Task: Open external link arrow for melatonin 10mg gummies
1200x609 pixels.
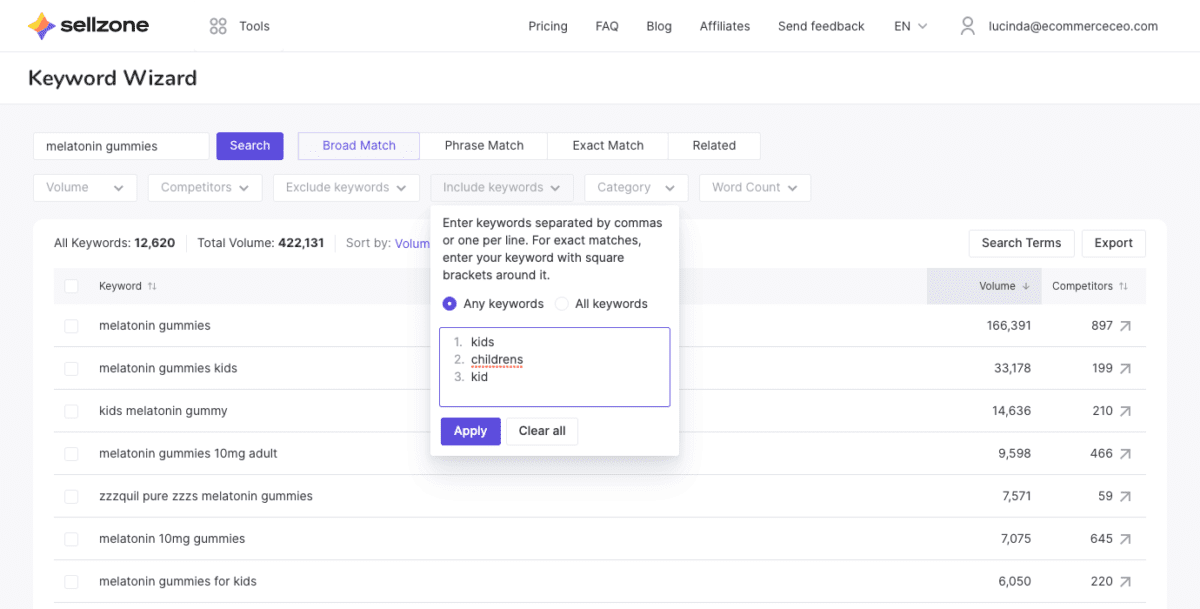Action: [1126, 539]
